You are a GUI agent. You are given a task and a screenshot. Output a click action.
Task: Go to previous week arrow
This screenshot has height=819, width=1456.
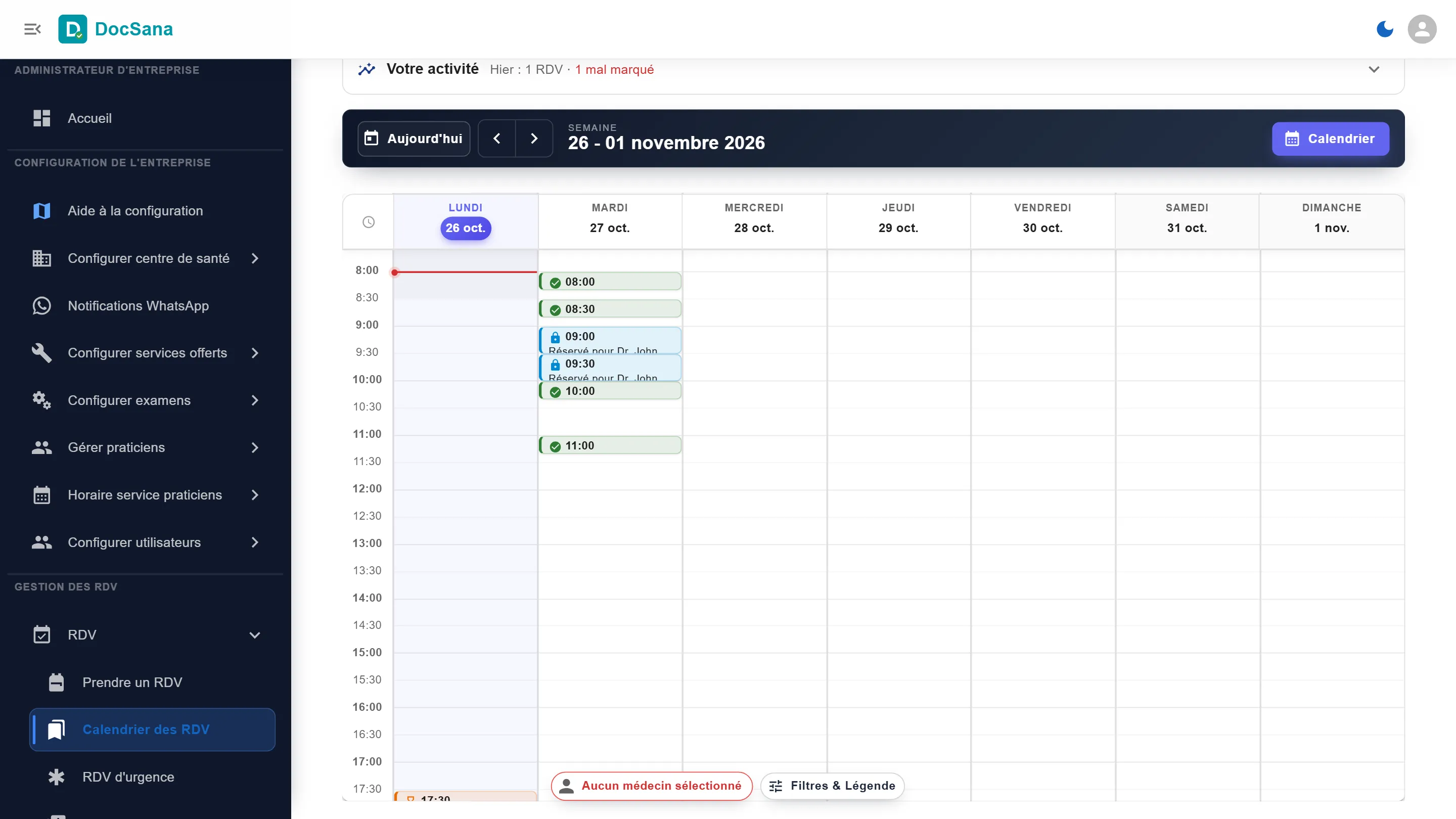pyautogui.click(x=496, y=139)
